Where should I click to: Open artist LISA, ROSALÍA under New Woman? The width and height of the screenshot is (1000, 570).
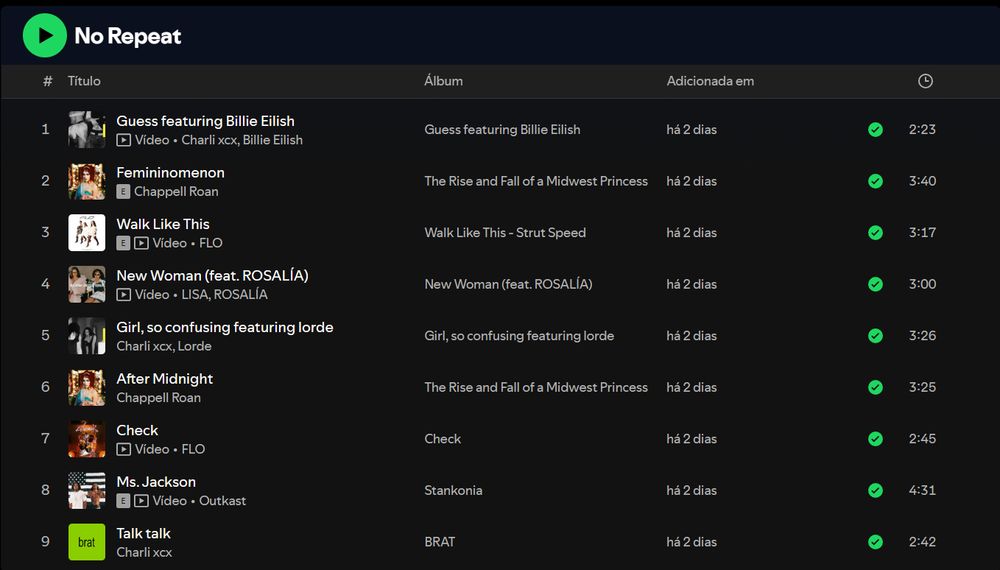[x=224, y=295]
